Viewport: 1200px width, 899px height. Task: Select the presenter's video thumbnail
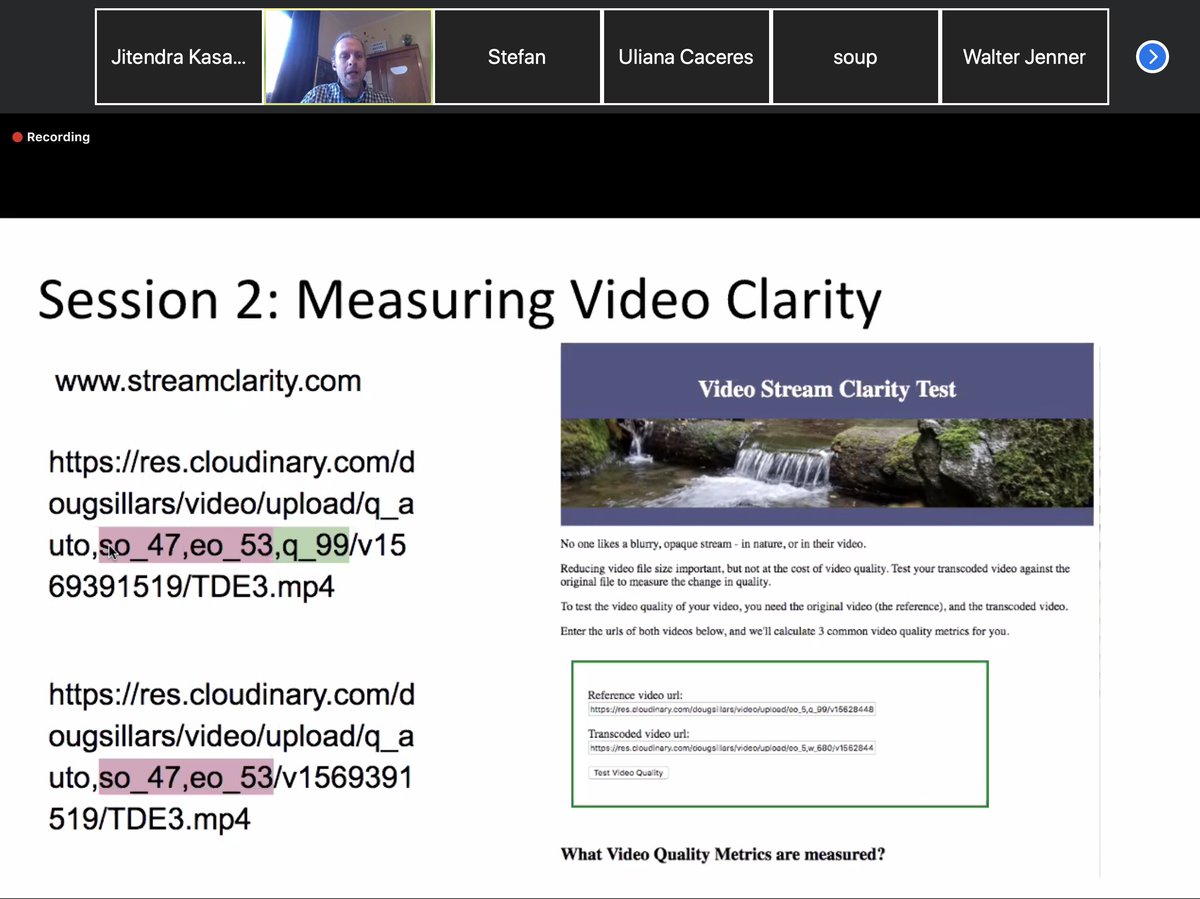[348, 57]
